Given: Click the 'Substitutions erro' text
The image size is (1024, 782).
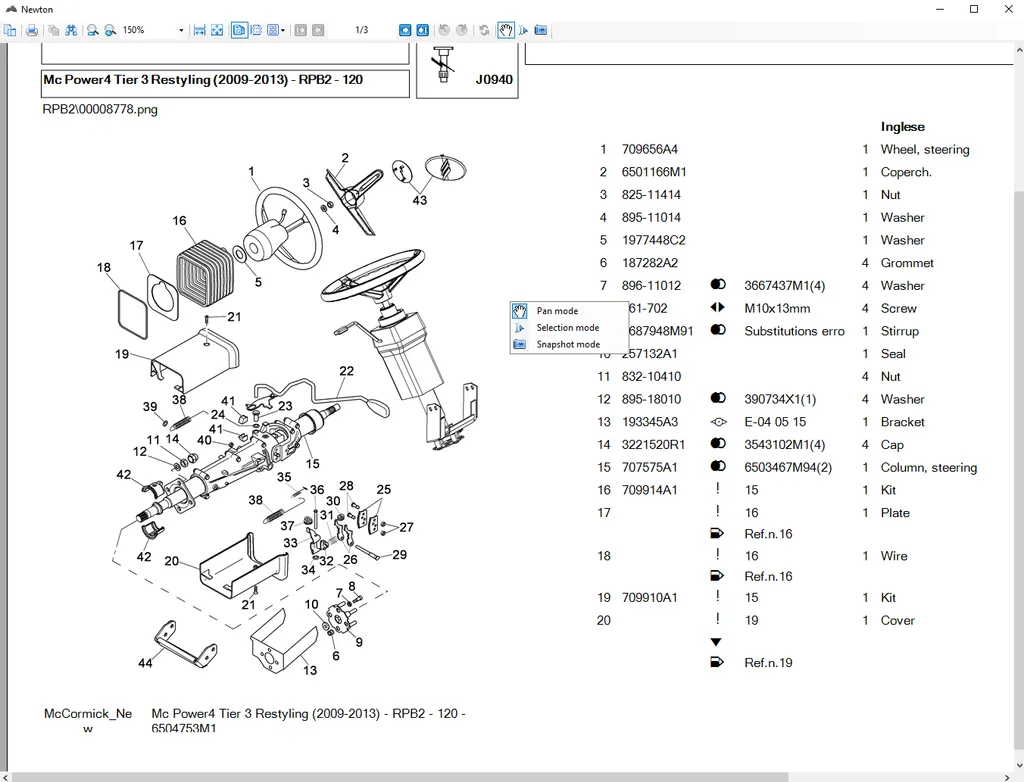Looking at the screenshot, I should point(794,331).
